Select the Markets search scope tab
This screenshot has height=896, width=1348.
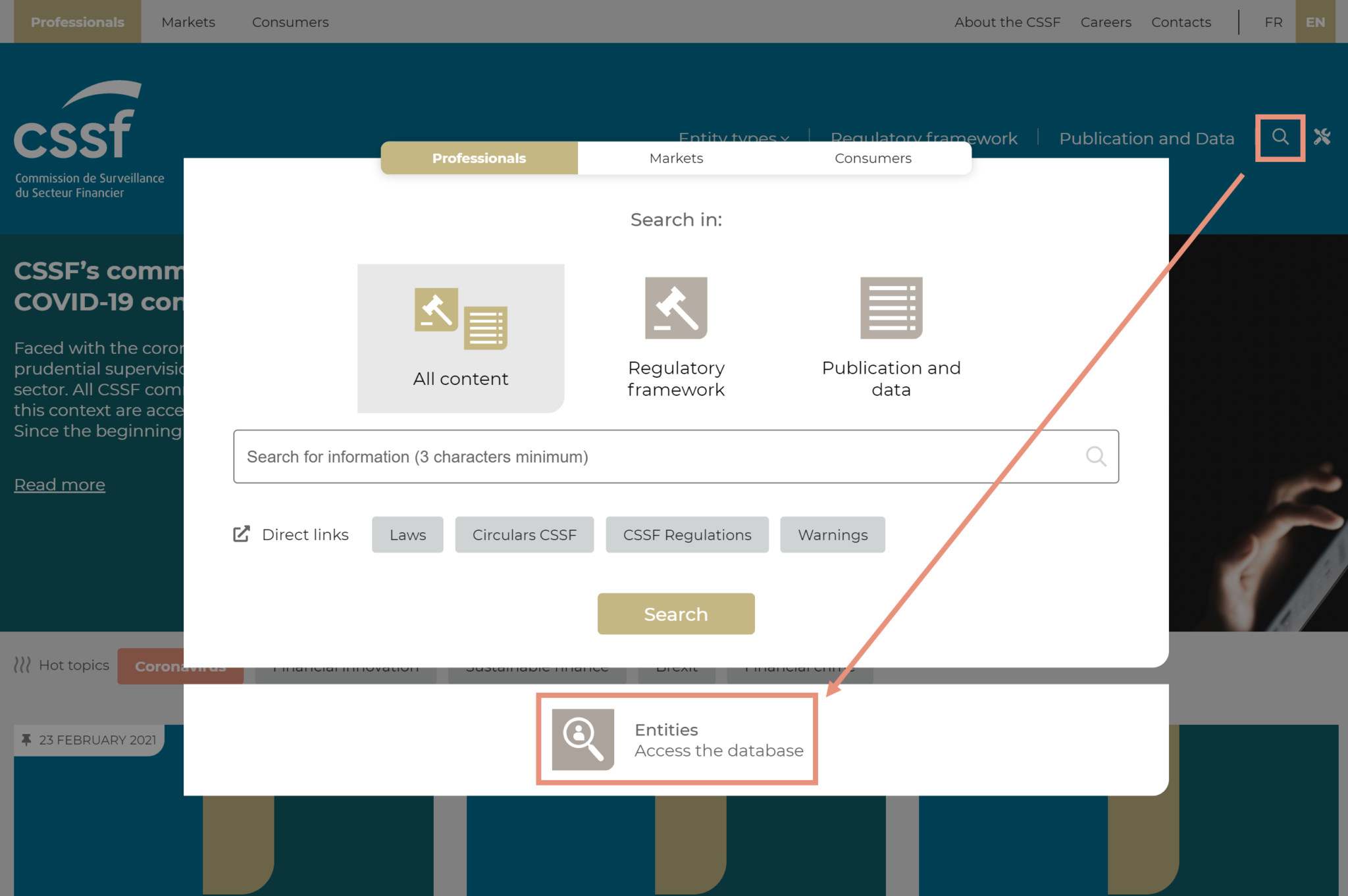676,158
